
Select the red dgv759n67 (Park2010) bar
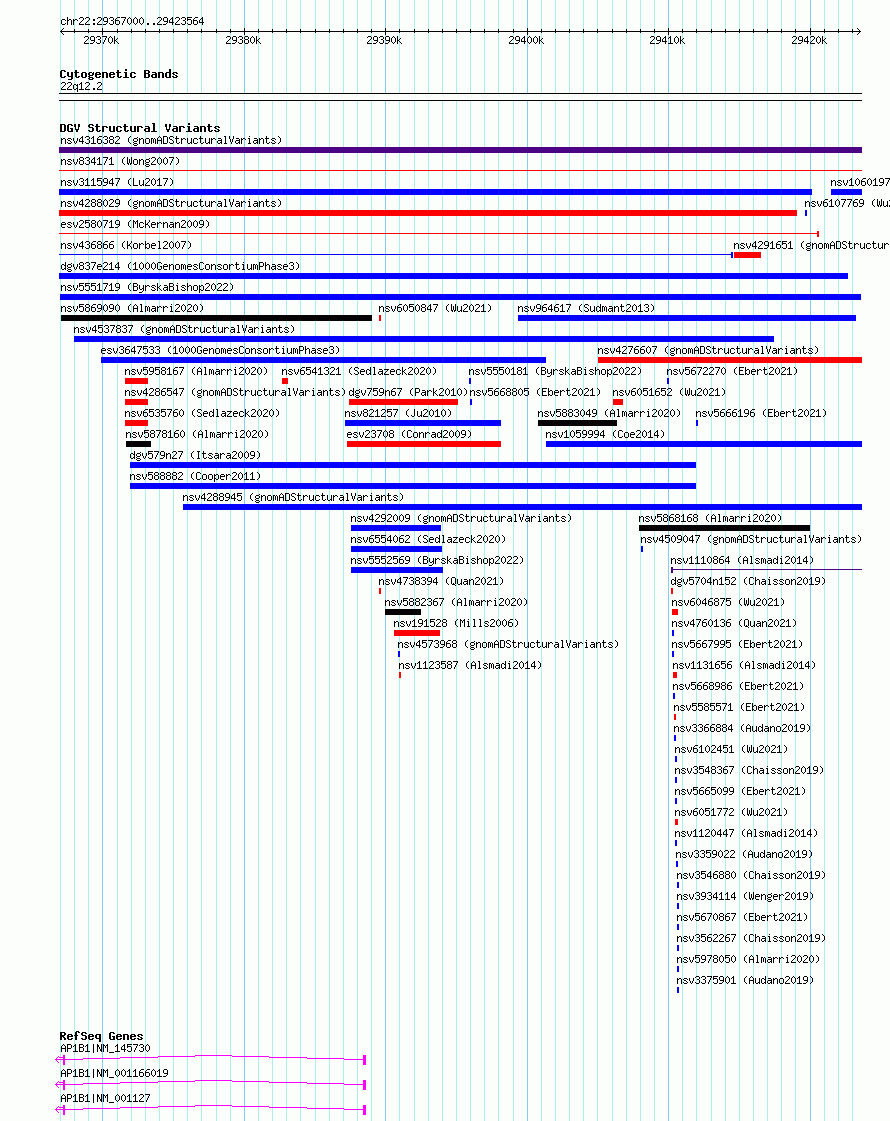coord(403,403)
